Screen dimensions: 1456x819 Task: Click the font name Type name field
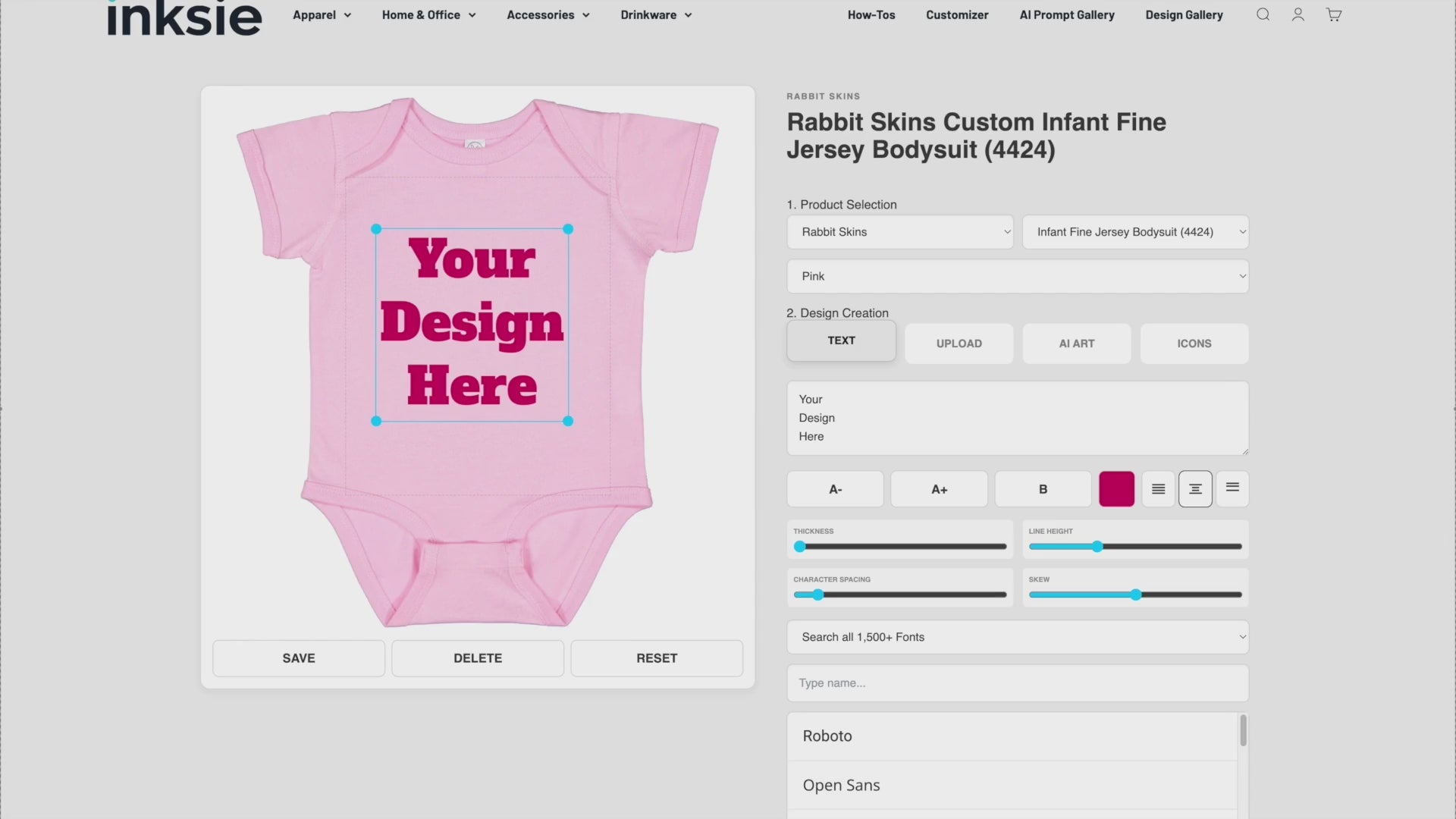coord(1017,683)
